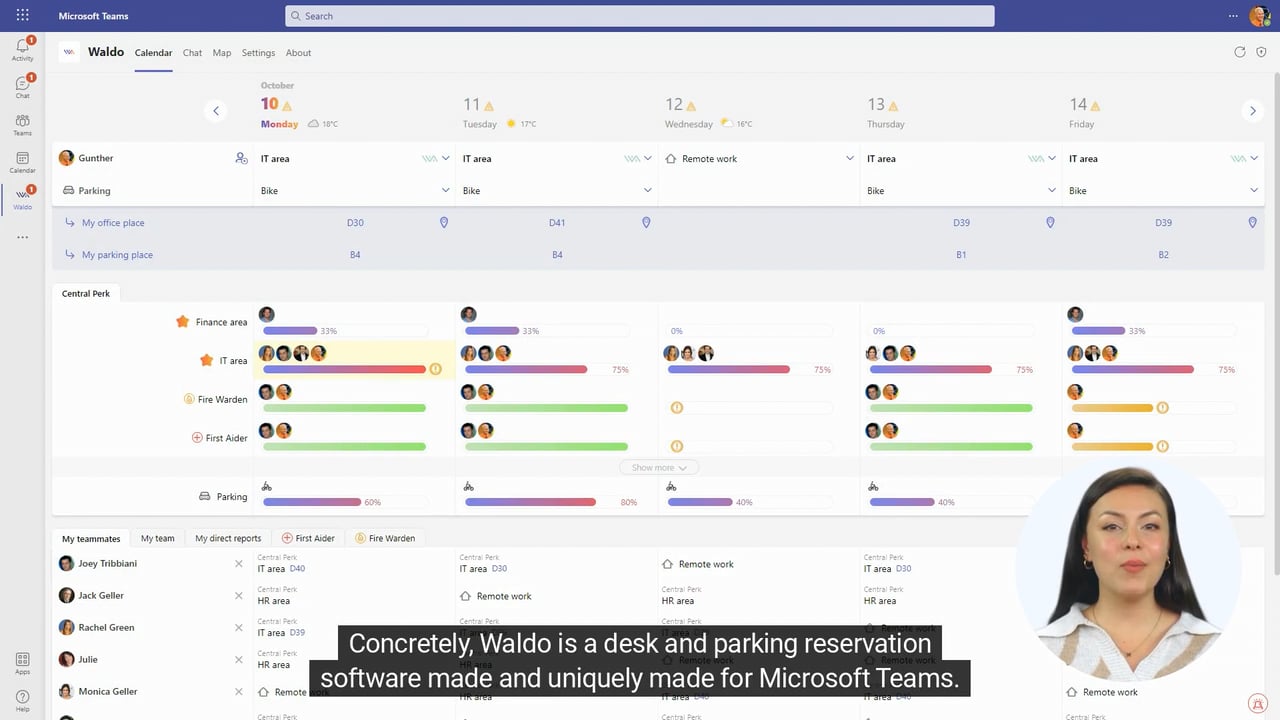Open the user profile avatar
This screenshot has height=720, width=1280.
coord(1259,16)
